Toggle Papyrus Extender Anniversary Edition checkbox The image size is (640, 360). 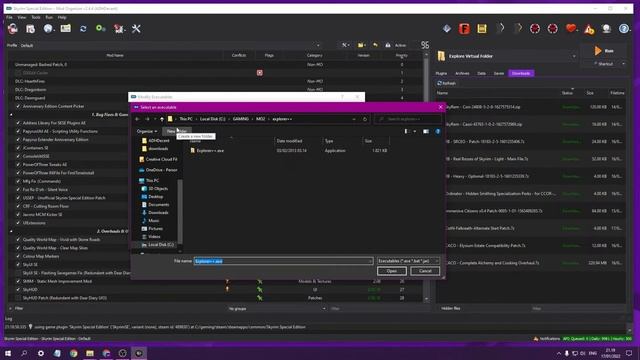pos(18,140)
